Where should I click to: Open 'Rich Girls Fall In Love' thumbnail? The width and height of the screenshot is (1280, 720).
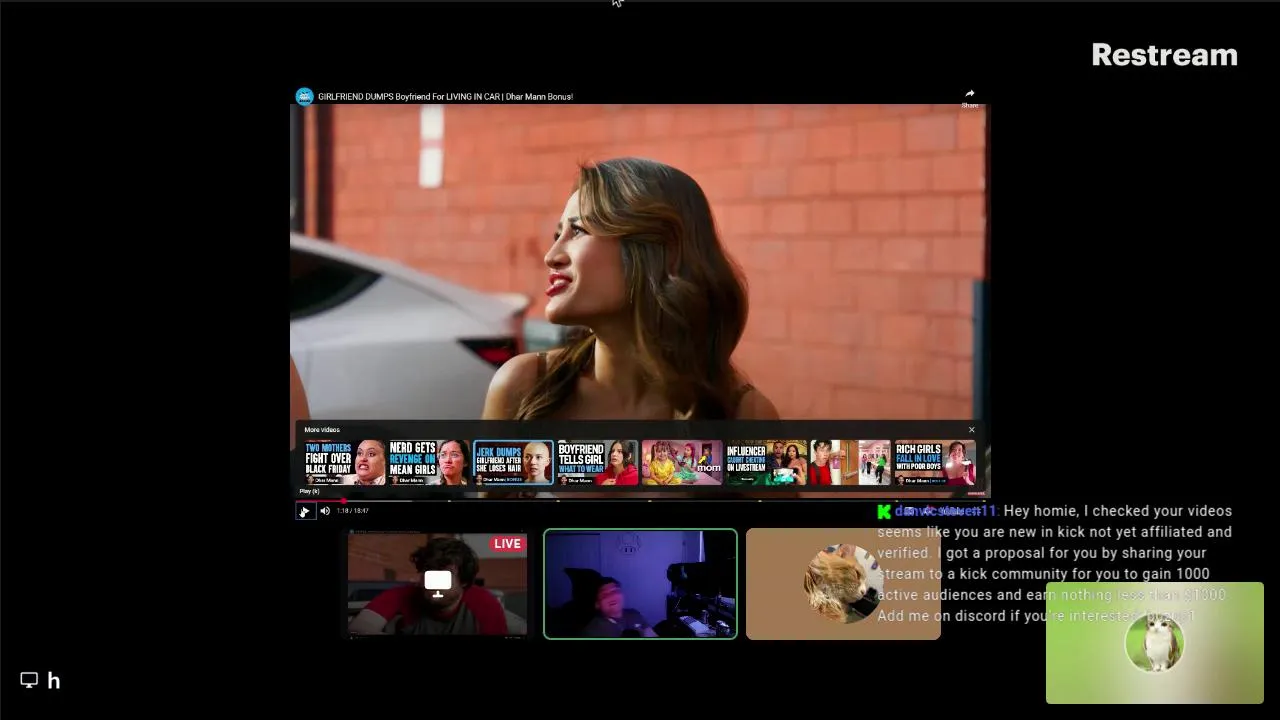pos(934,463)
